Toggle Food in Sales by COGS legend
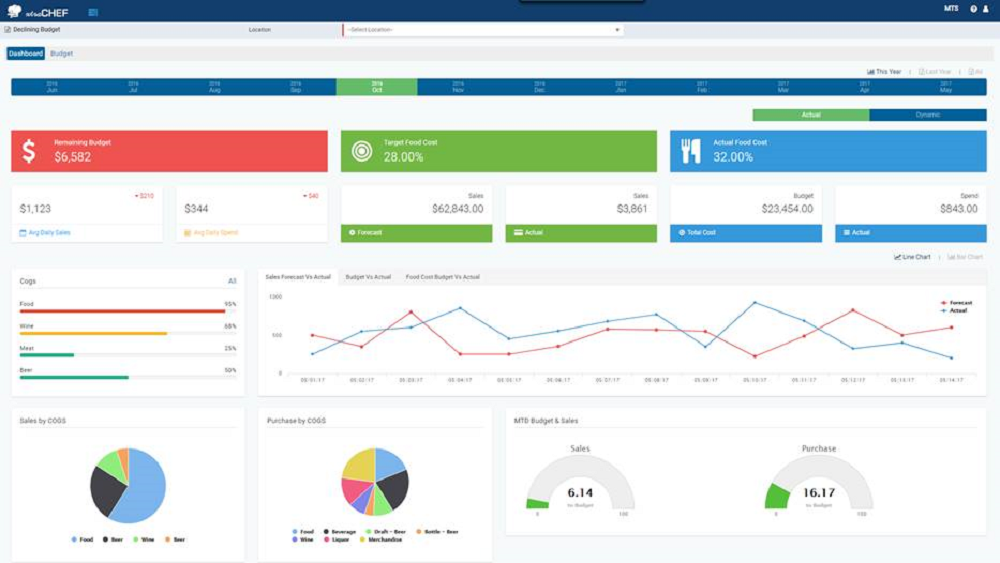Screen dimensions: 1000x563 [82, 539]
